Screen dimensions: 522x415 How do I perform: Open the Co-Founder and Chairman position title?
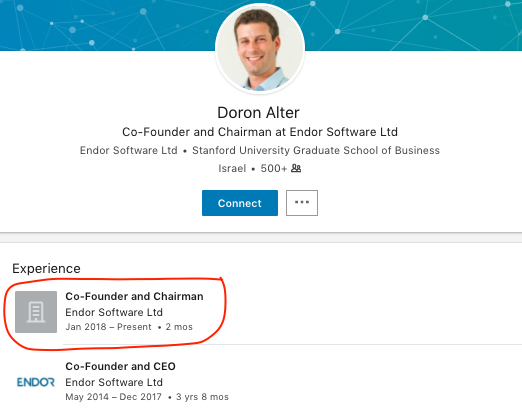134,296
